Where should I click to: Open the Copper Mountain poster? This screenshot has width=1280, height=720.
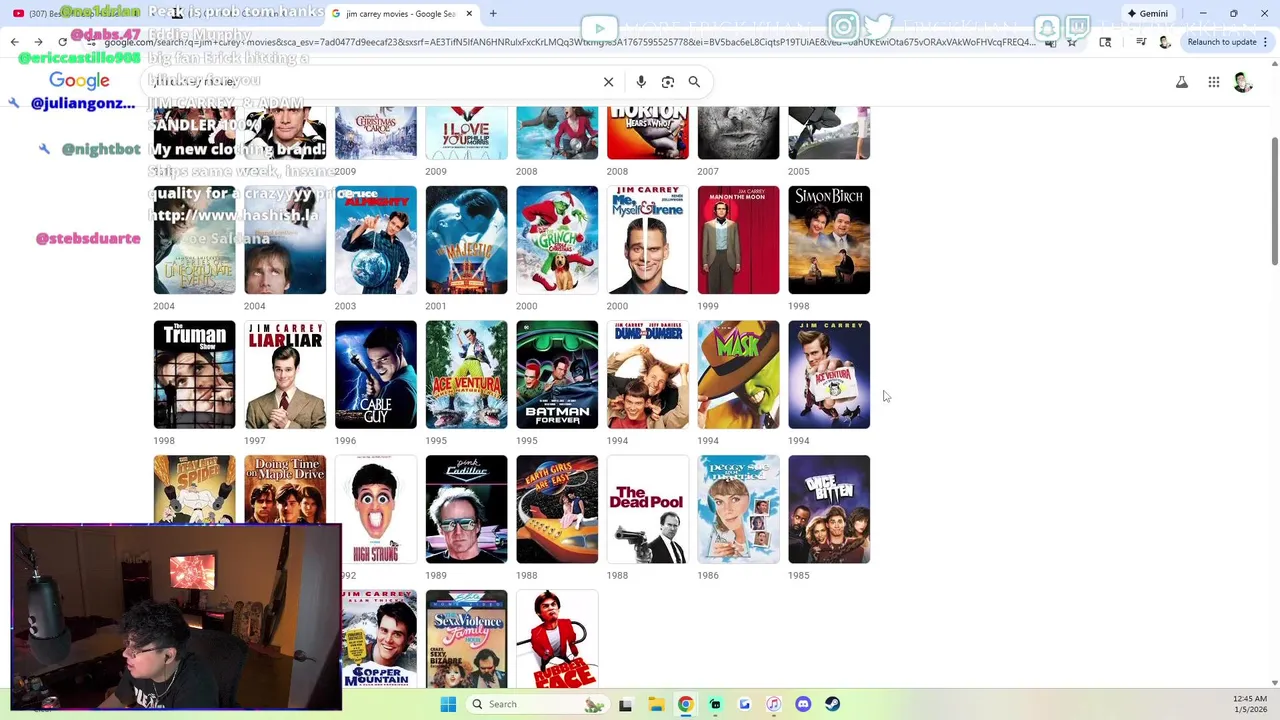[379, 639]
